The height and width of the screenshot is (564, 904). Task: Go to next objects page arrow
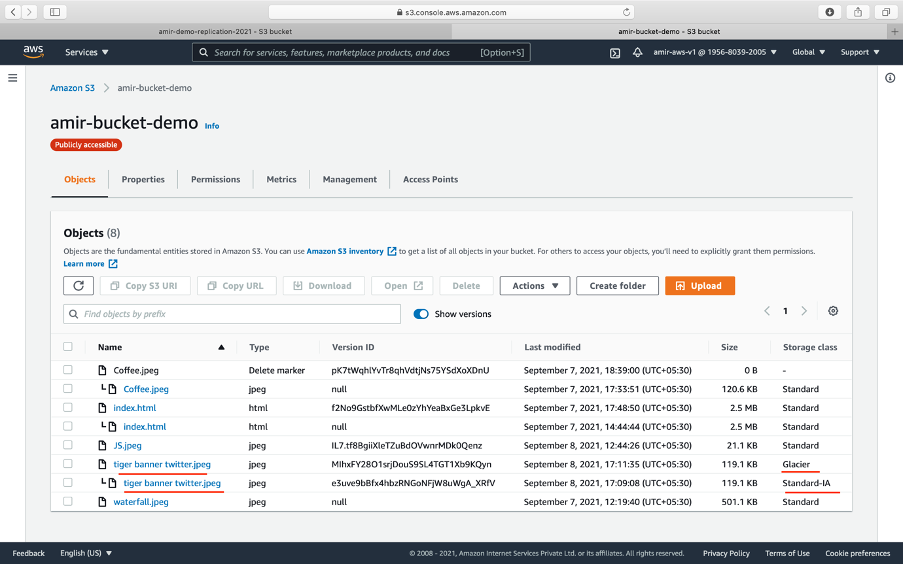(804, 311)
